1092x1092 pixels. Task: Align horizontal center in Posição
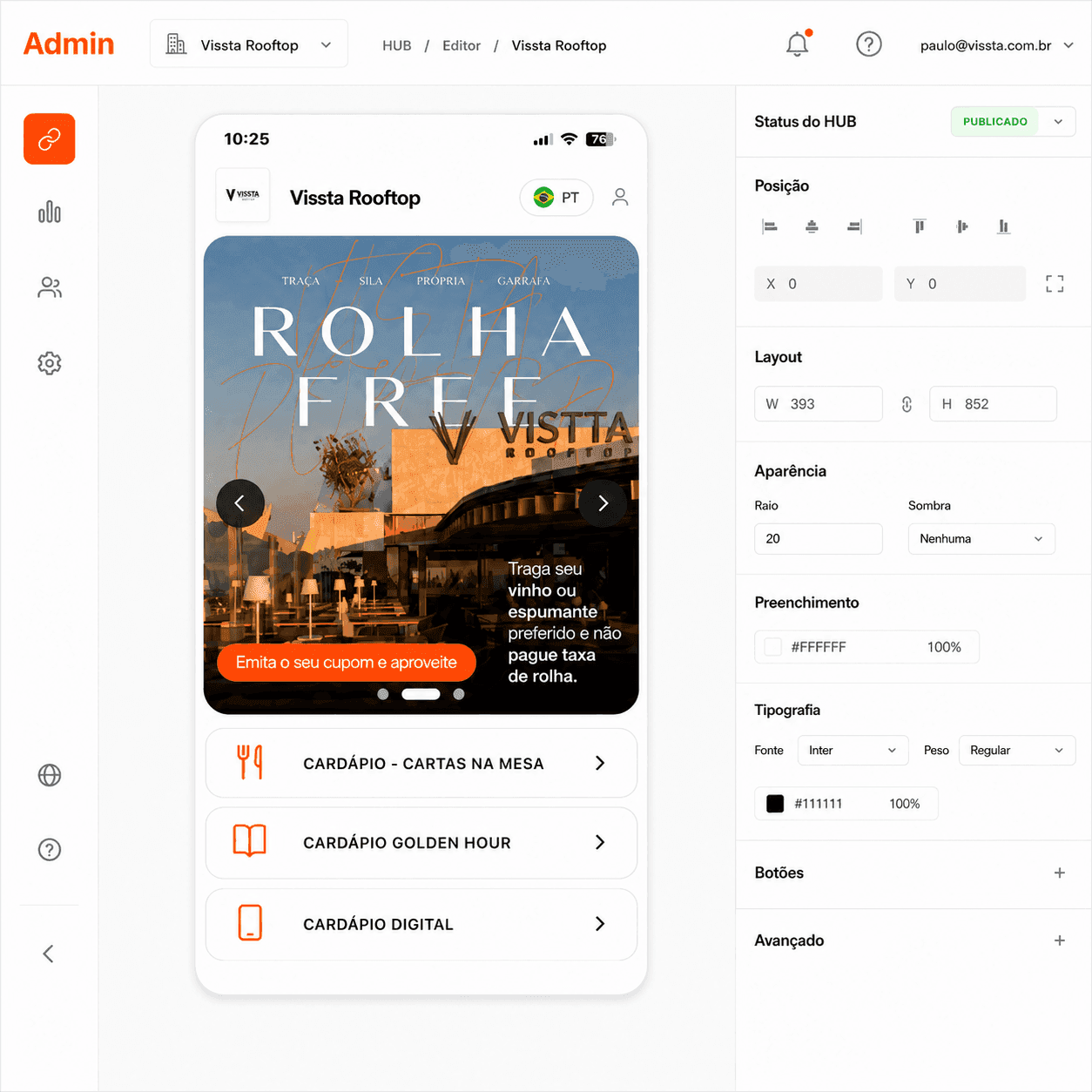812,226
